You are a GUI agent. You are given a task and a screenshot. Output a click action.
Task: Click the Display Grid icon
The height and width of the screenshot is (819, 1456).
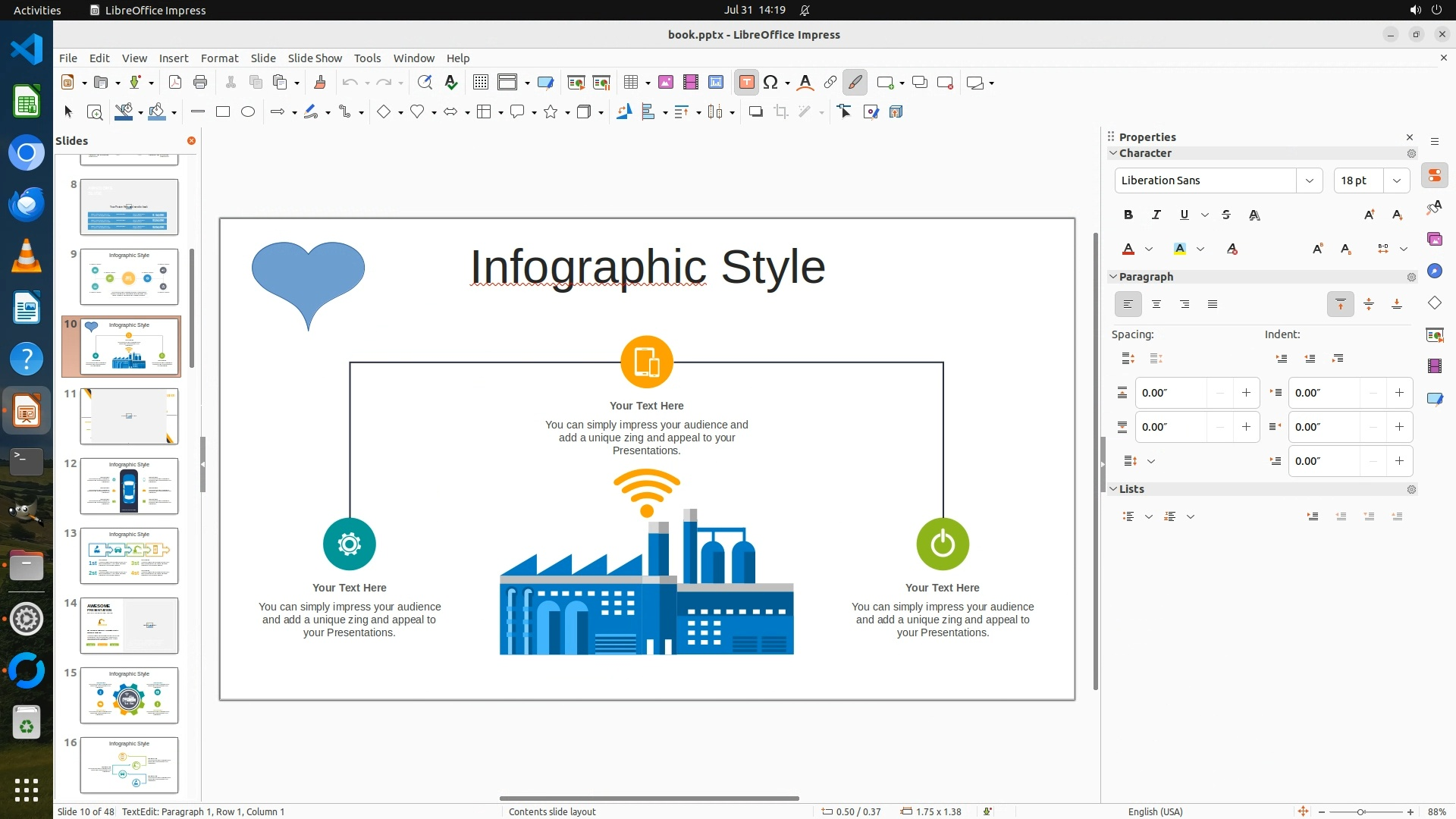pyautogui.click(x=481, y=83)
